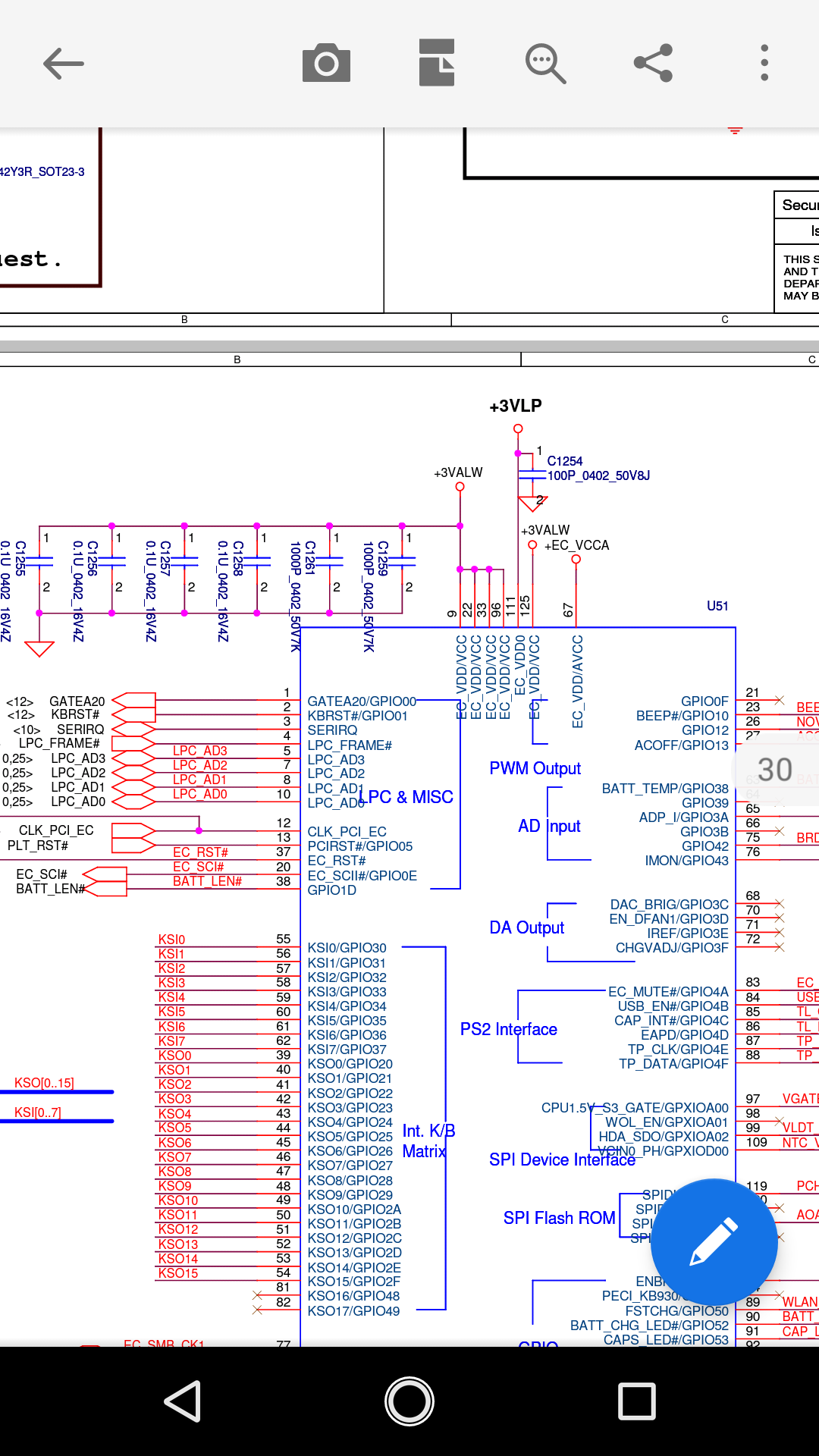Image resolution: width=819 pixels, height=1456 pixels.
Task: Tap the SPI Flash ROM label
Action: (x=559, y=1219)
